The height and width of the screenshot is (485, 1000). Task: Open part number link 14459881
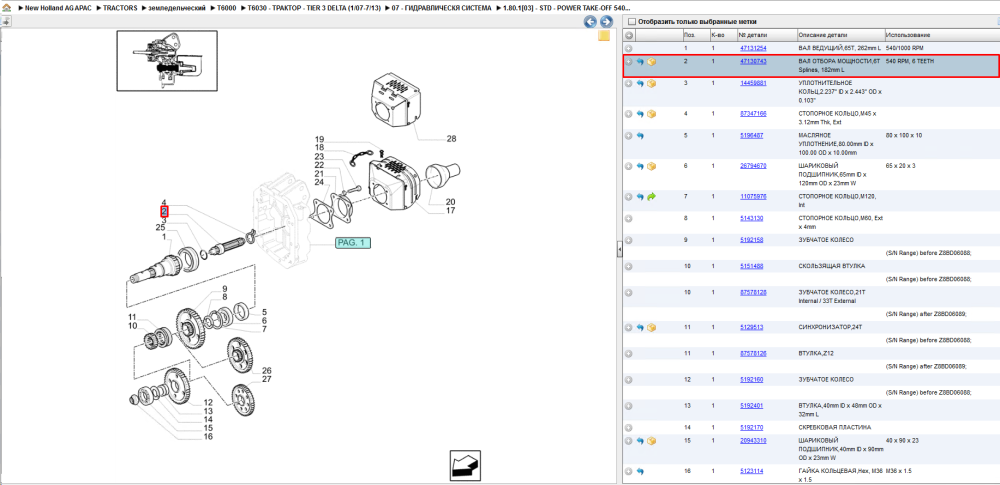coord(753,83)
